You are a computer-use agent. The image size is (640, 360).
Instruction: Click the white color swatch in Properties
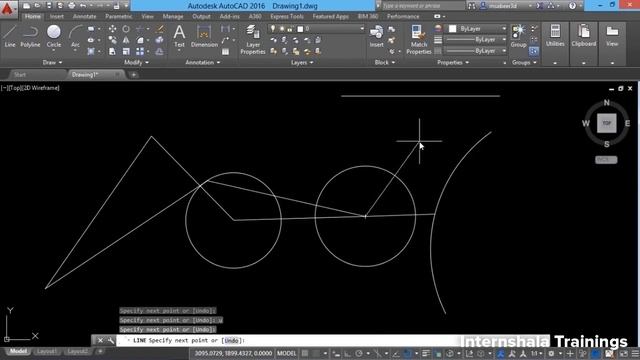pyautogui.click(x=452, y=29)
